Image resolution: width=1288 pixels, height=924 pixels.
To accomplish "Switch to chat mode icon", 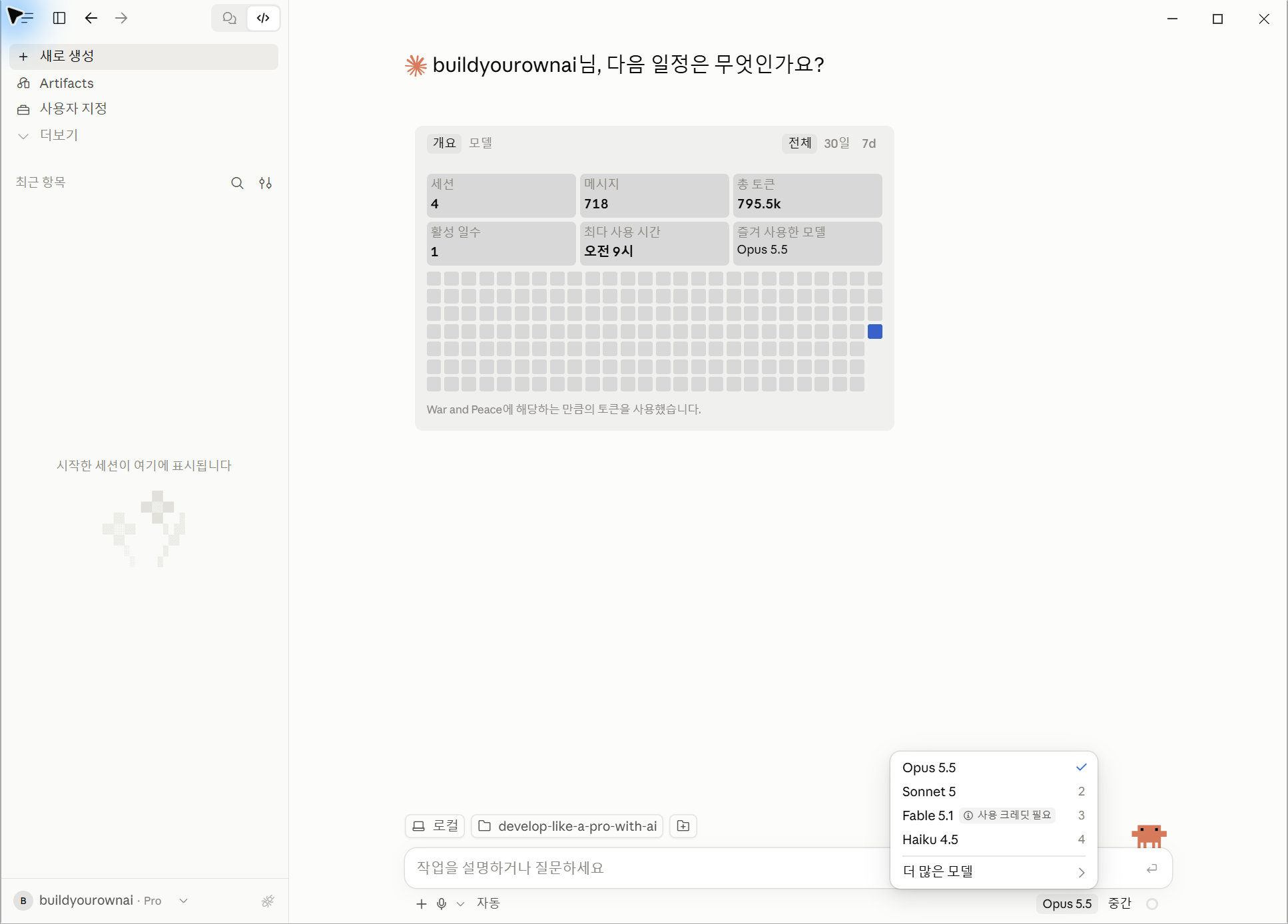I will click(x=230, y=18).
